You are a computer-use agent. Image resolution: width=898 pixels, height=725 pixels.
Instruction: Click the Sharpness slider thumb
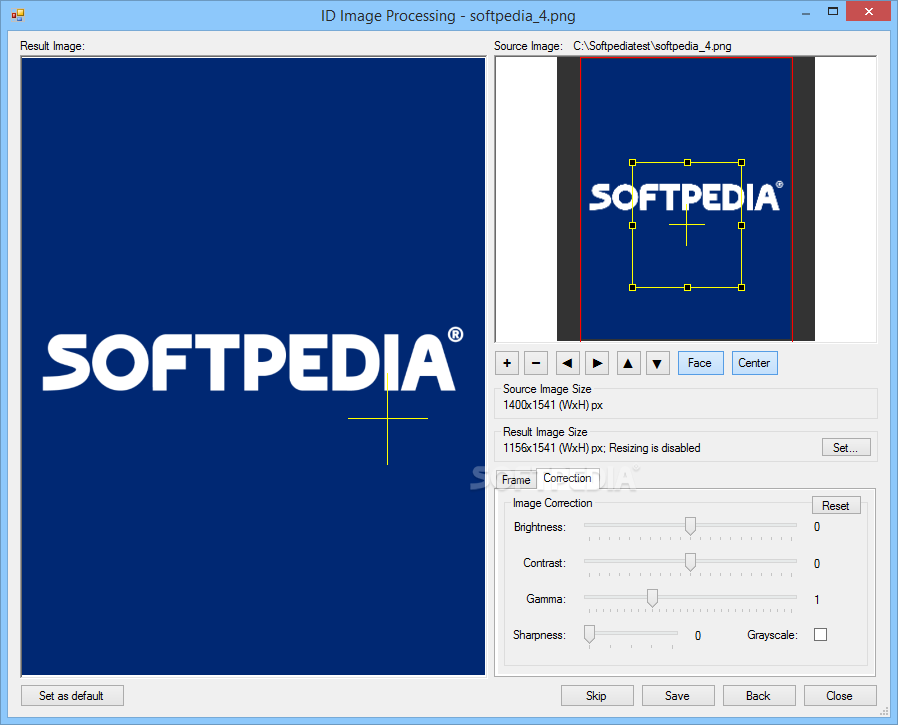[x=589, y=634]
